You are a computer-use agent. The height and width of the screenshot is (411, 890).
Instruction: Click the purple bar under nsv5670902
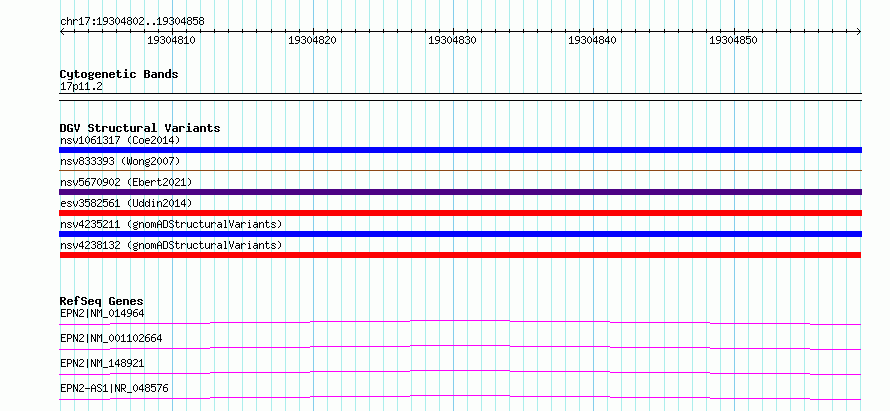pyautogui.click(x=460, y=192)
